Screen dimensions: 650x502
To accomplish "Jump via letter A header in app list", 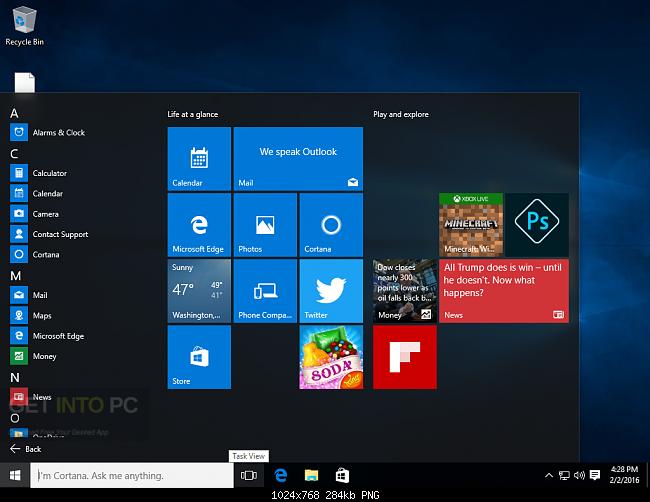I will tap(14, 114).
